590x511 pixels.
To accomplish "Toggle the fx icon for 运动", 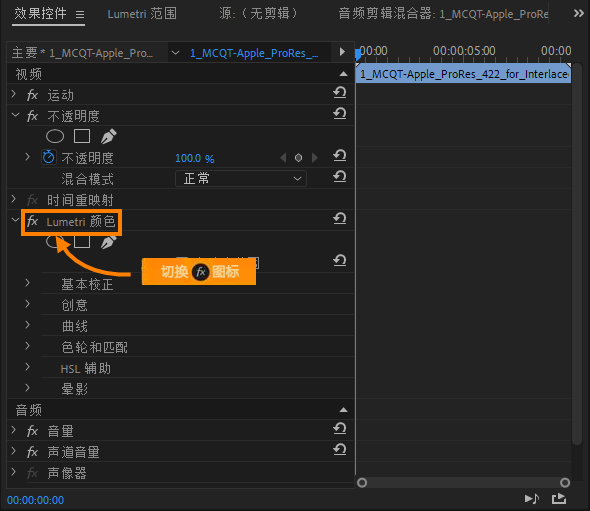I will point(32,95).
